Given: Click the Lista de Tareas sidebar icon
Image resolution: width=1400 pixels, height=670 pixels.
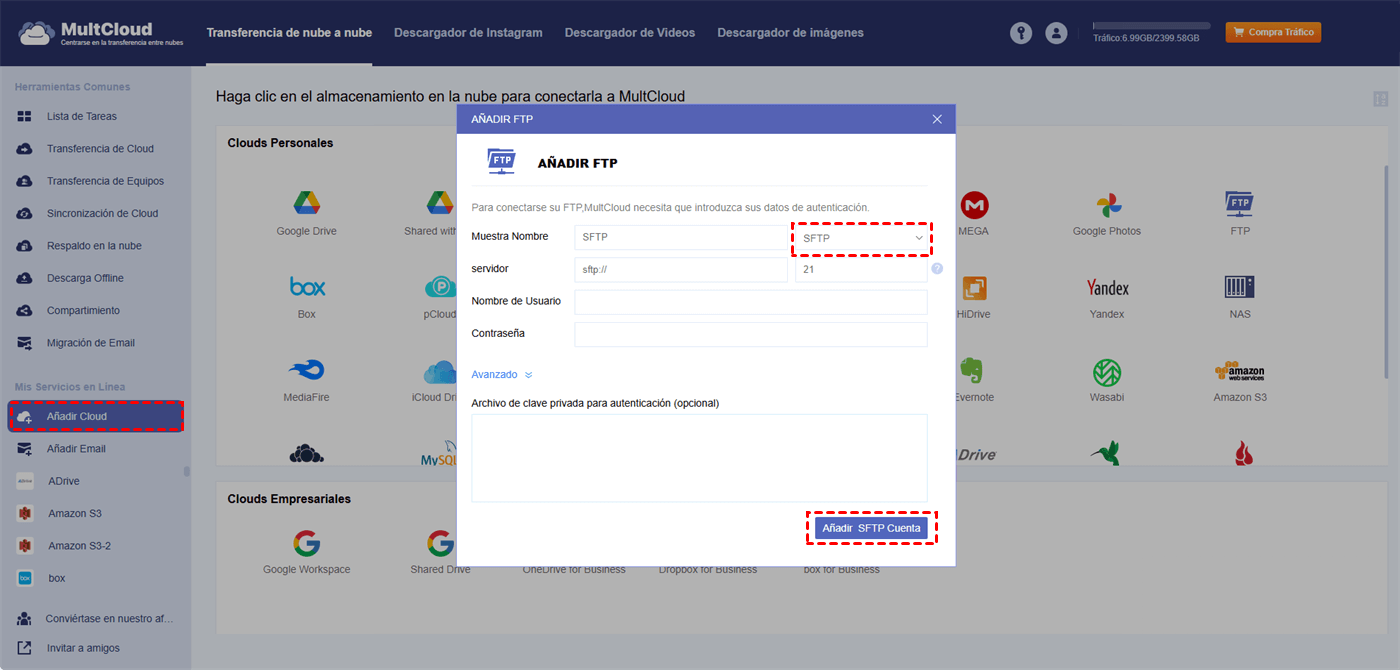Looking at the screenshot, I should pos(25,116).
